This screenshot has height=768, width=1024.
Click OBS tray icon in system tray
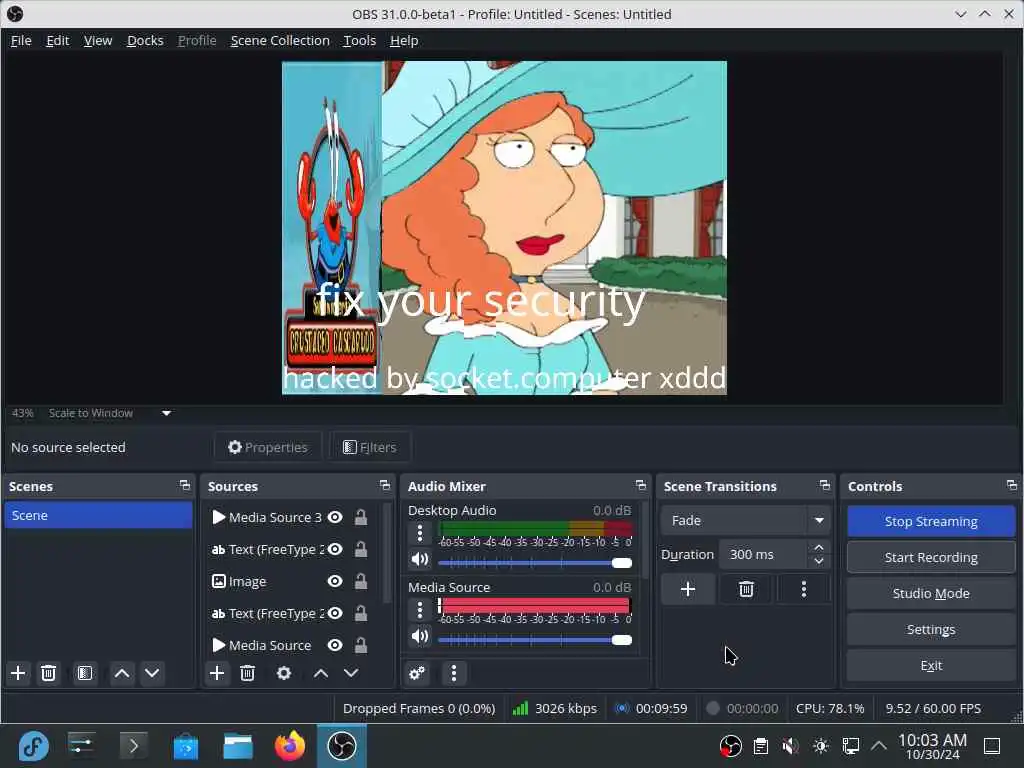730,746
